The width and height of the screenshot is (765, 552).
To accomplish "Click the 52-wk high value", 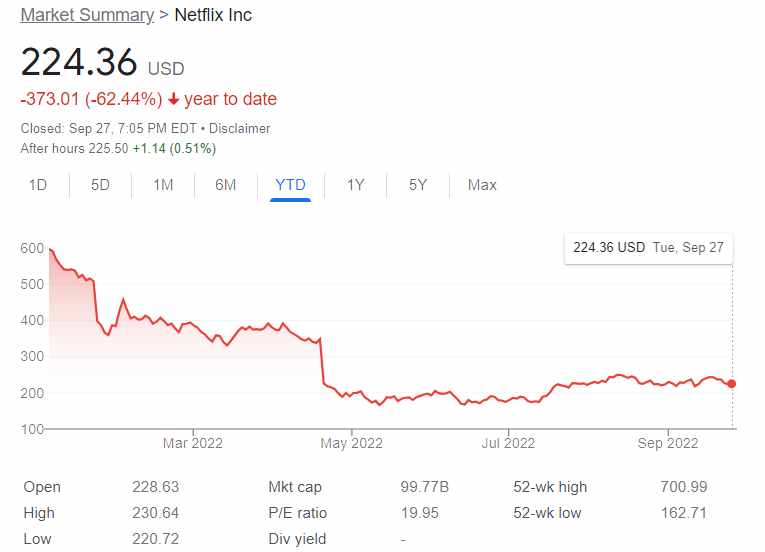I will (686, 487).
